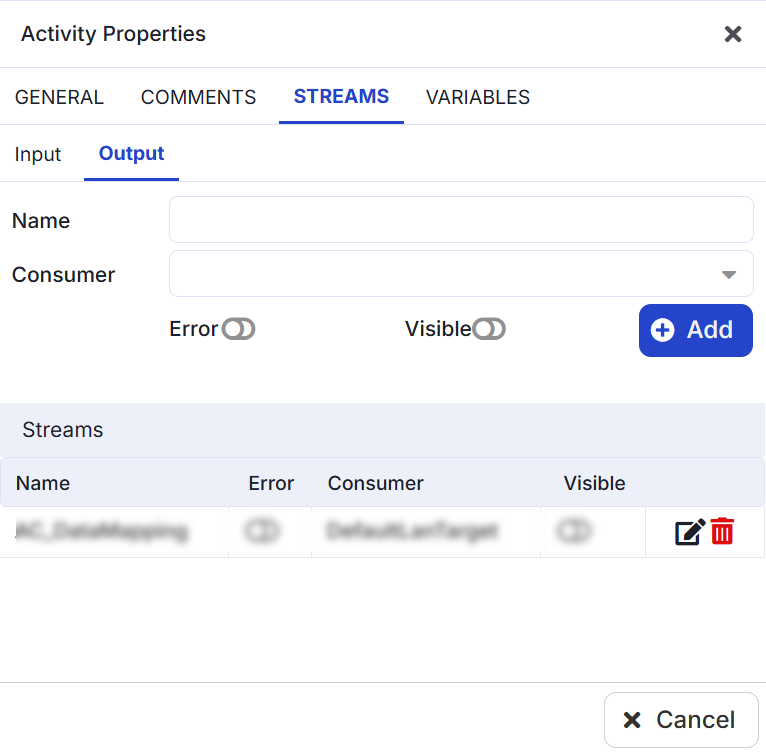
Task: Open the Consumer dropdown
Action: click(x=461, y=274)
